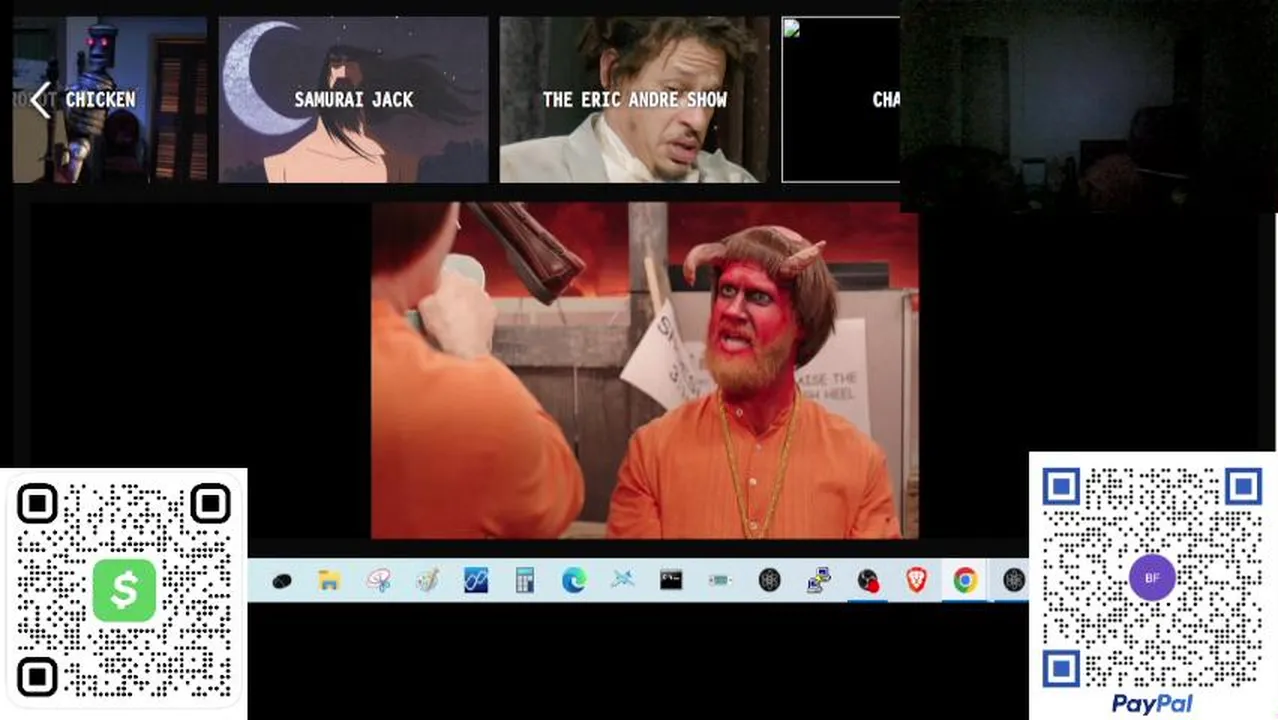1278x720 pixels.
Task: Click the Cash App QR code
Action: click(x=124, y=592)
